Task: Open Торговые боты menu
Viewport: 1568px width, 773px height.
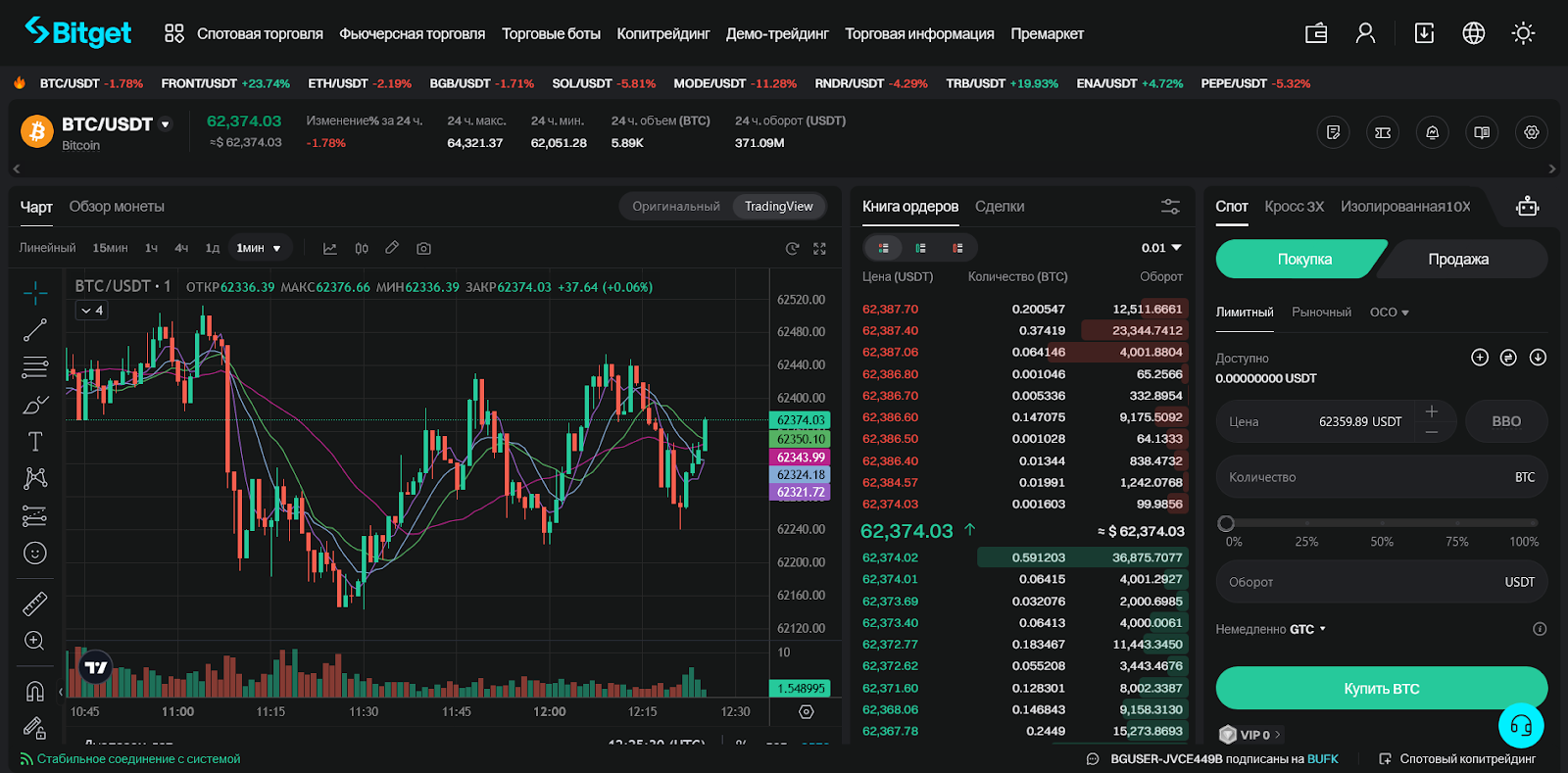Action: [551, 33]
